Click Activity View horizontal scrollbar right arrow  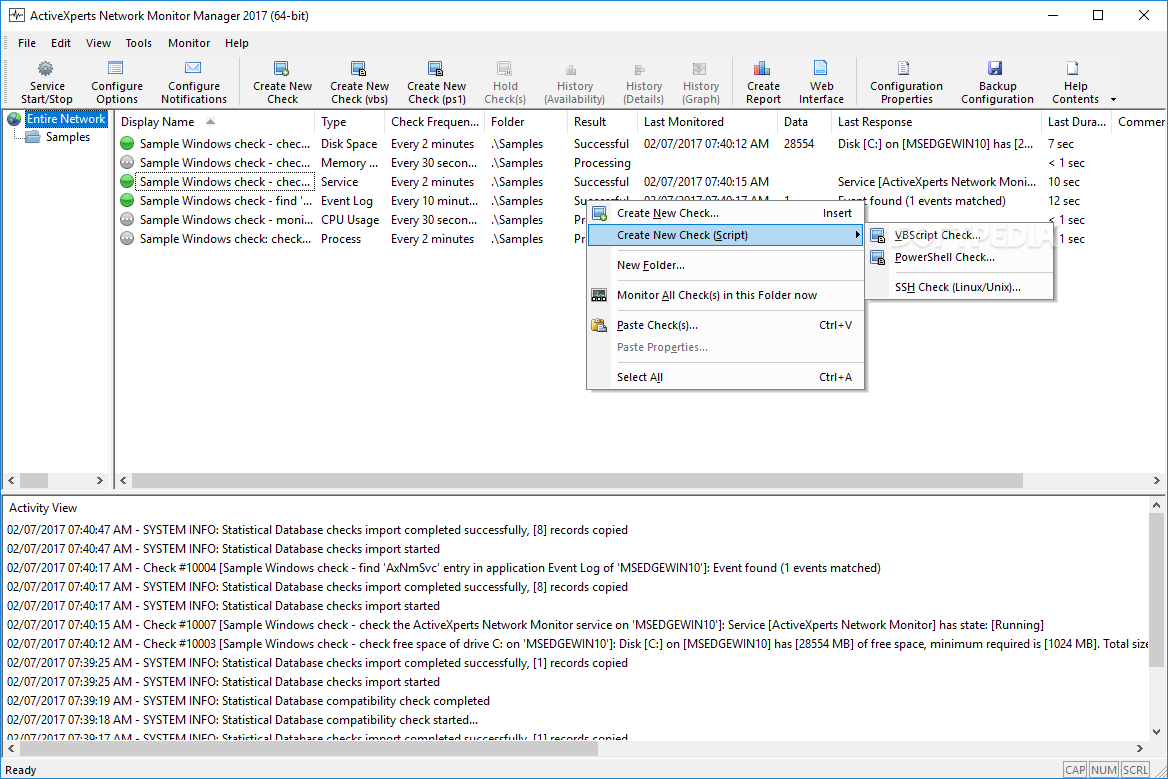[1140, 748]
